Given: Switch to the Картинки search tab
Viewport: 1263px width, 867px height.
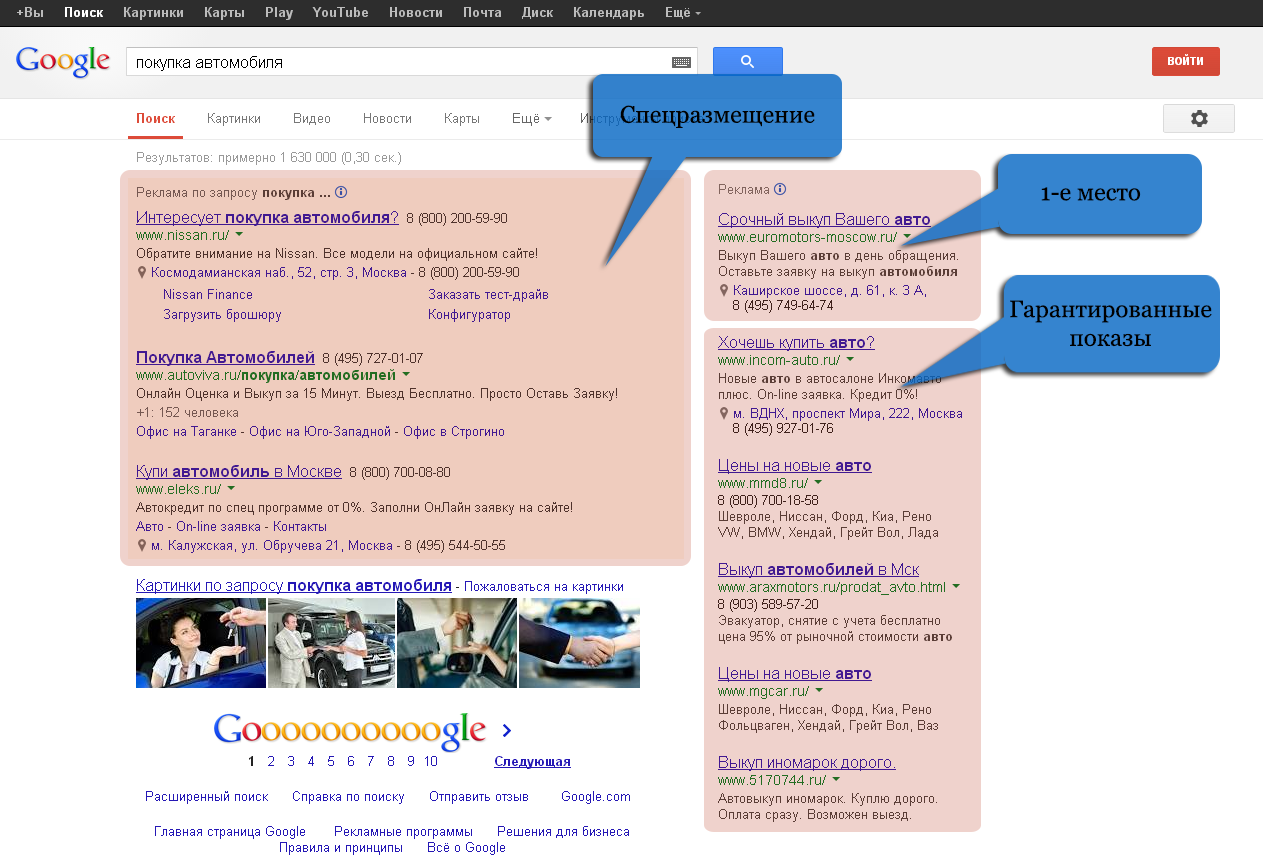Looking at the screenshot, I should [234, 118].
